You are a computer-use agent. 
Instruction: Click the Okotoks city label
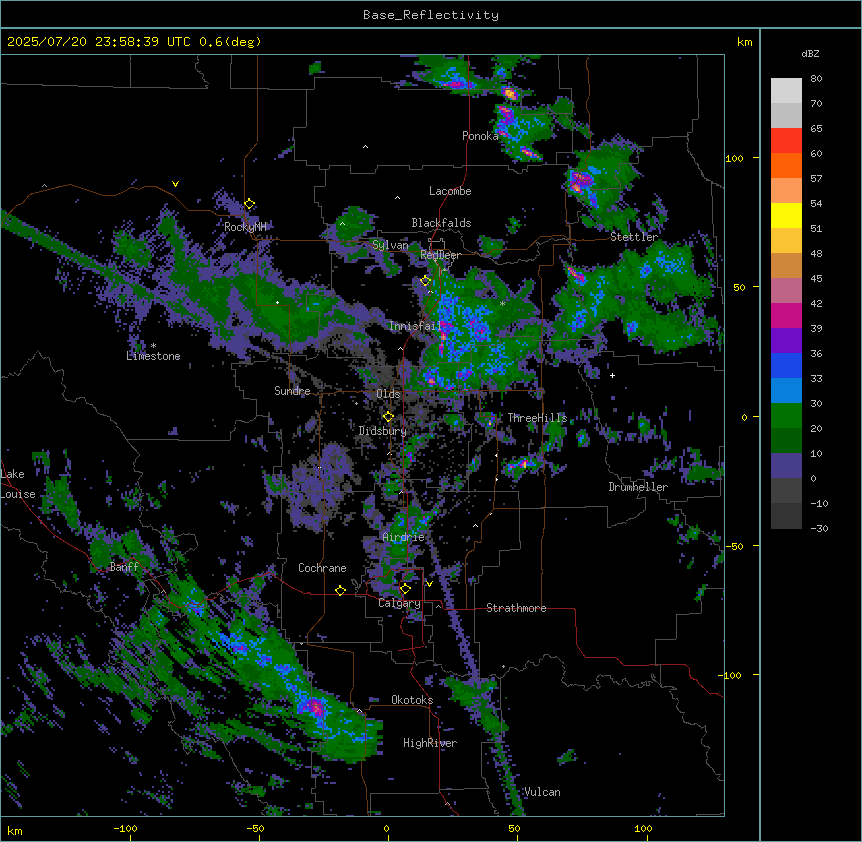(x=412, y=700)
